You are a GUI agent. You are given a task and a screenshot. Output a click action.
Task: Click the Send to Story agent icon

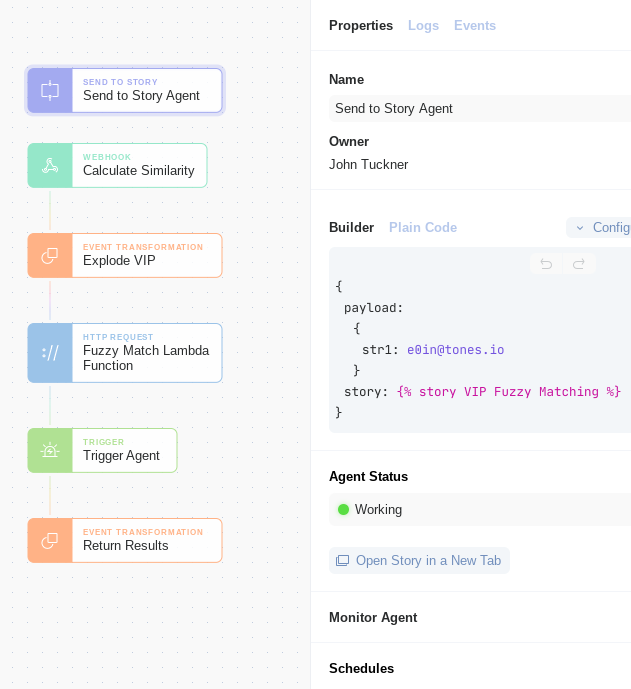coord(50,91)
